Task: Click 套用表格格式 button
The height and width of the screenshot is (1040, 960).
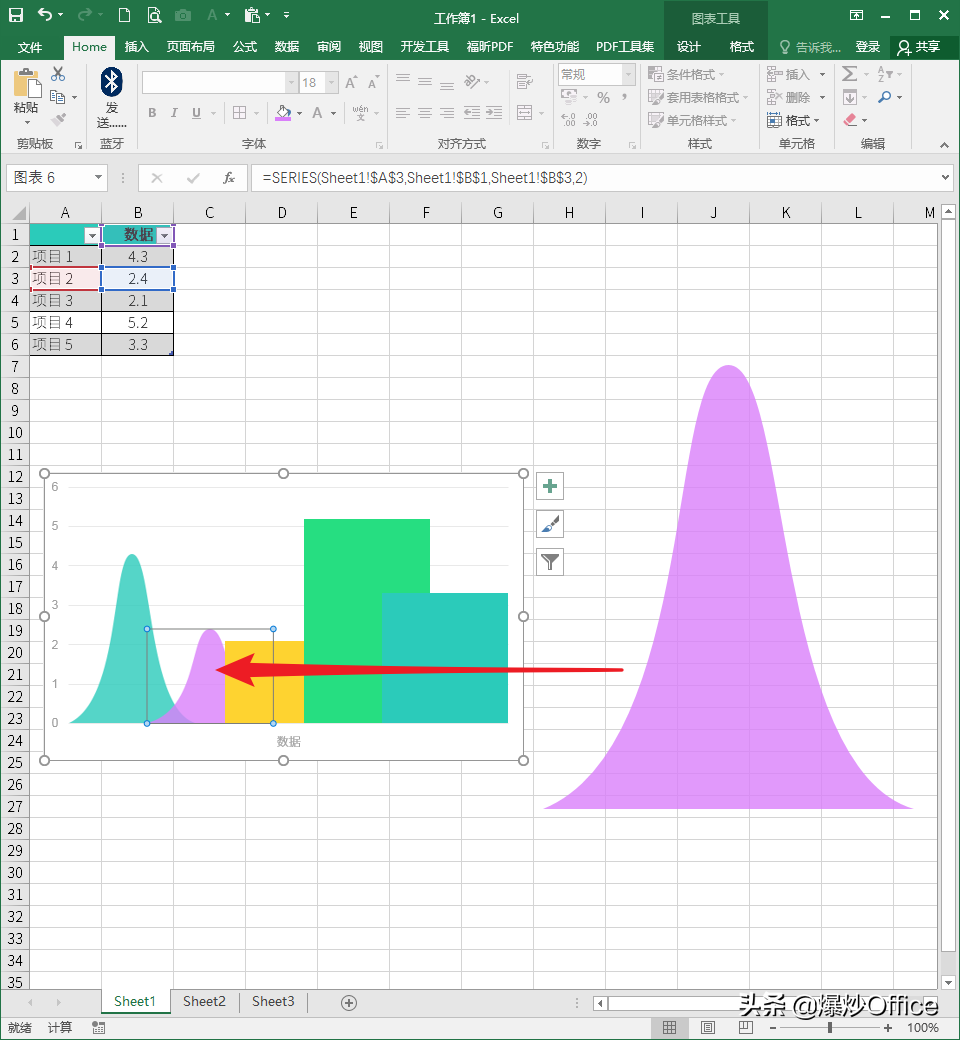Action: click(699, 98)
